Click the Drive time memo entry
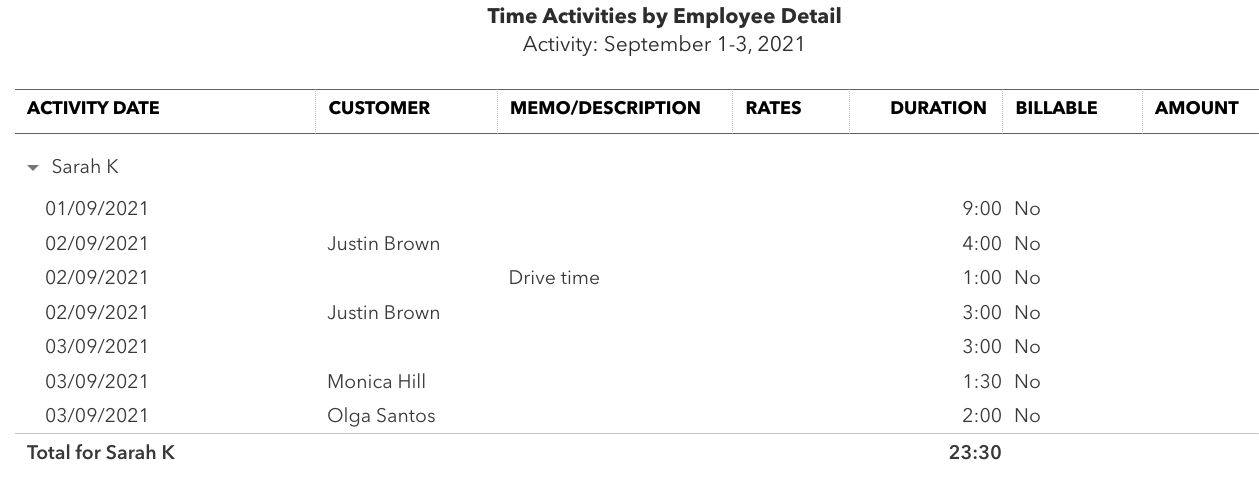Viewport: 1259px width, 477px height. click(554, 278)
